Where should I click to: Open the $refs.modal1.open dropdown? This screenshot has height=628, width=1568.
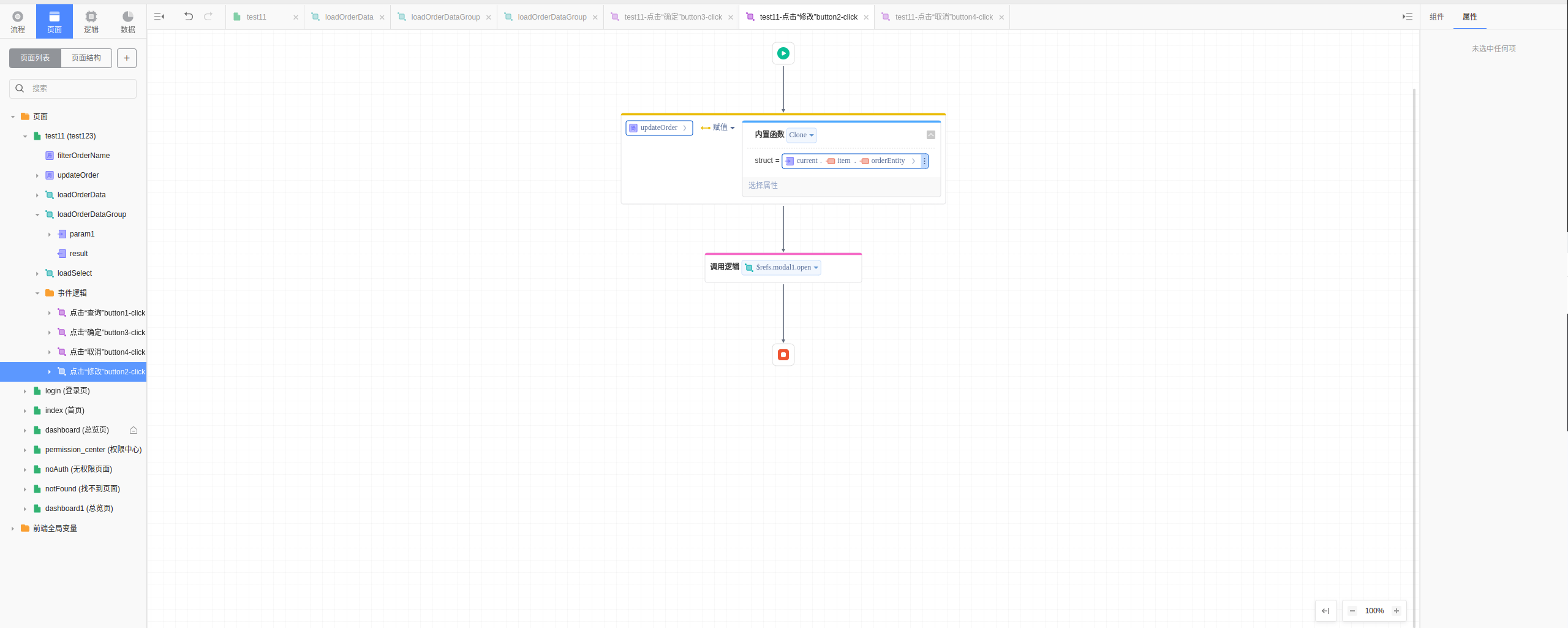click(x=782, y=267)
